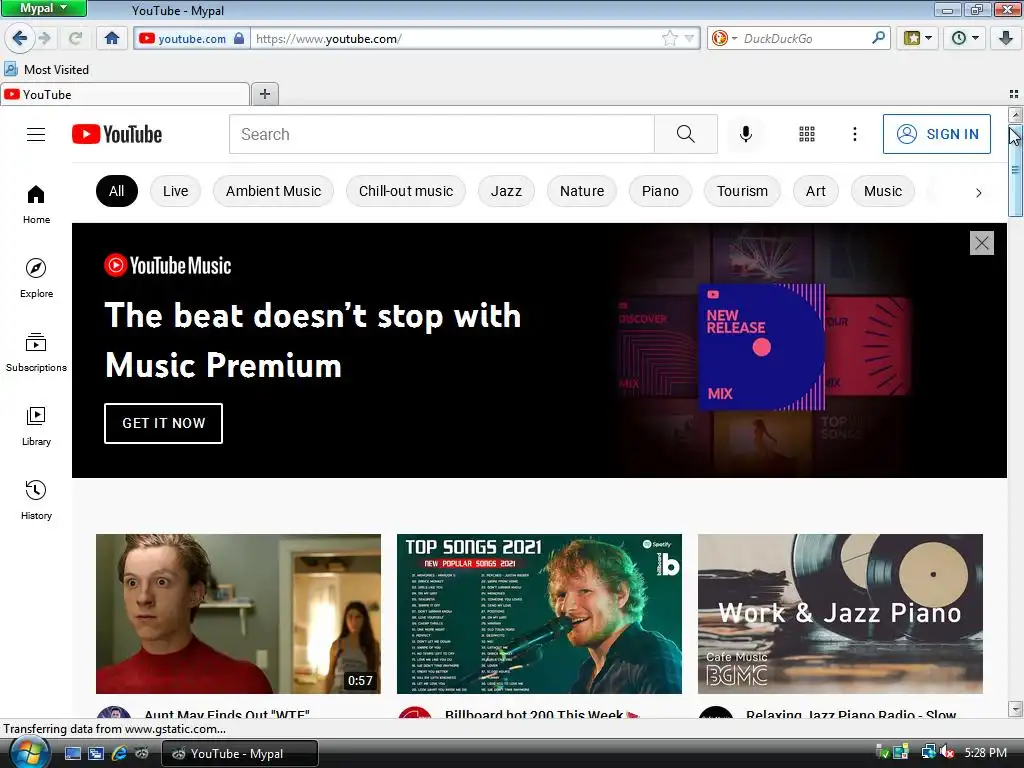The height and width of the screenshot is (768, 1024).
Task: Click the list all tabs icon
Action: (1014, 94)
